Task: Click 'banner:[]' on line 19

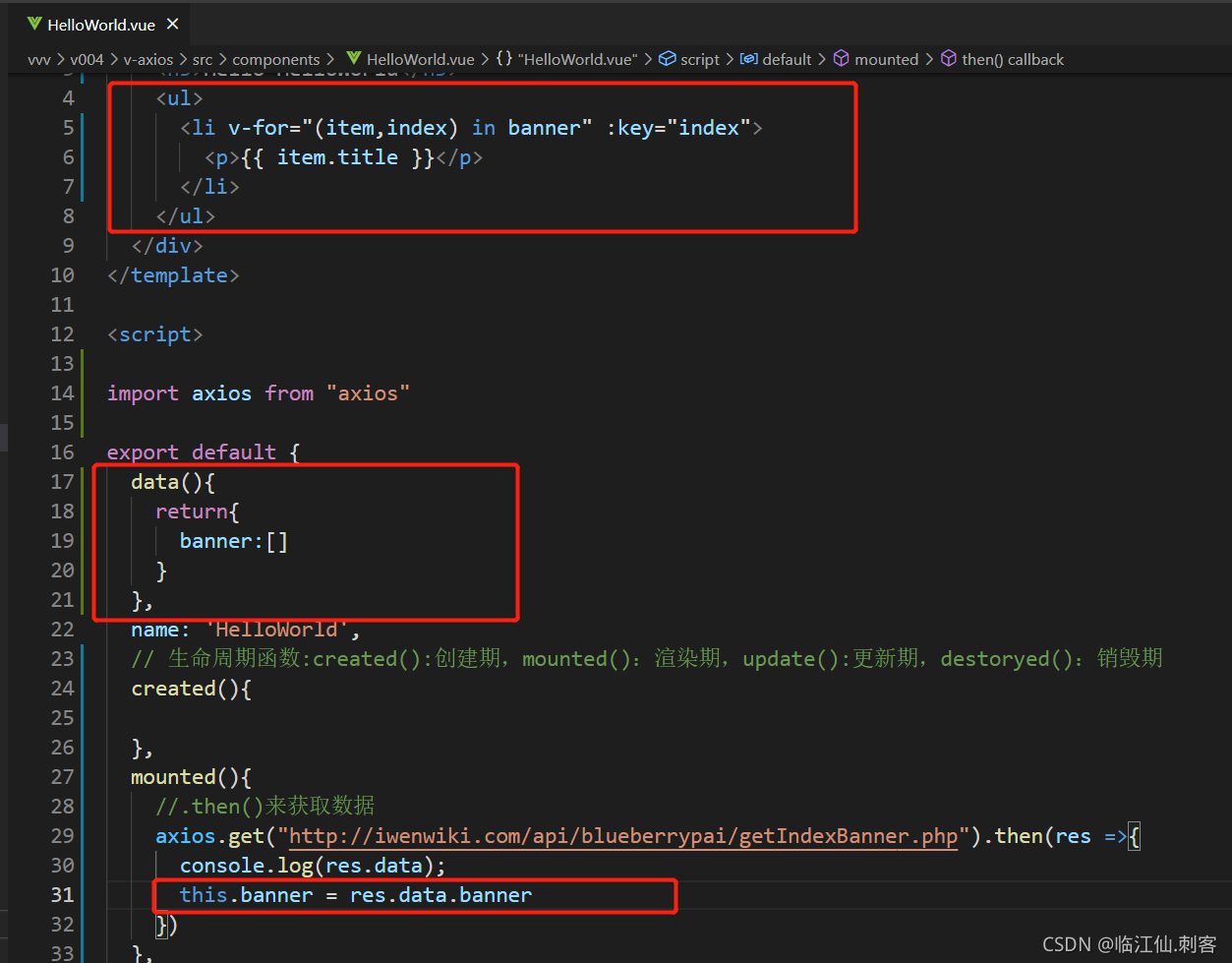Action: pos(234,541)
